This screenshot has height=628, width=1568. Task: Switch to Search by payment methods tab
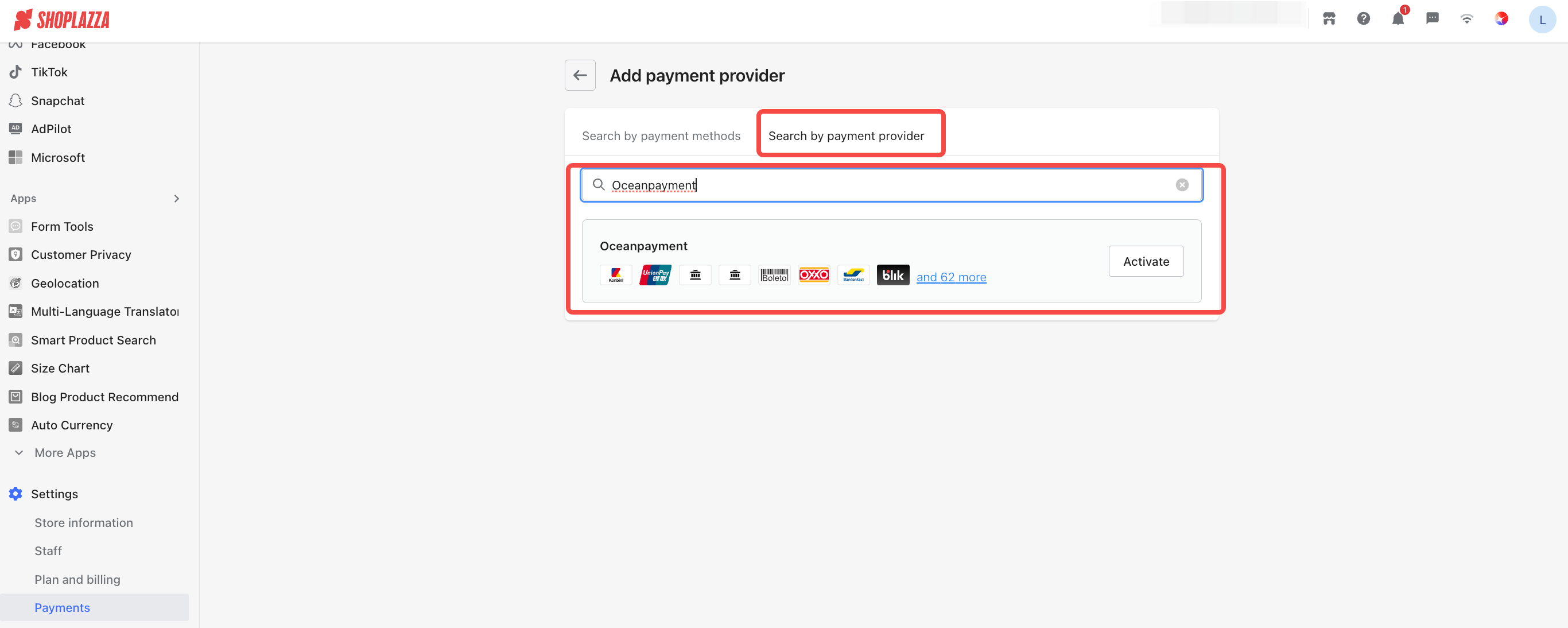(x=661, y=135)
